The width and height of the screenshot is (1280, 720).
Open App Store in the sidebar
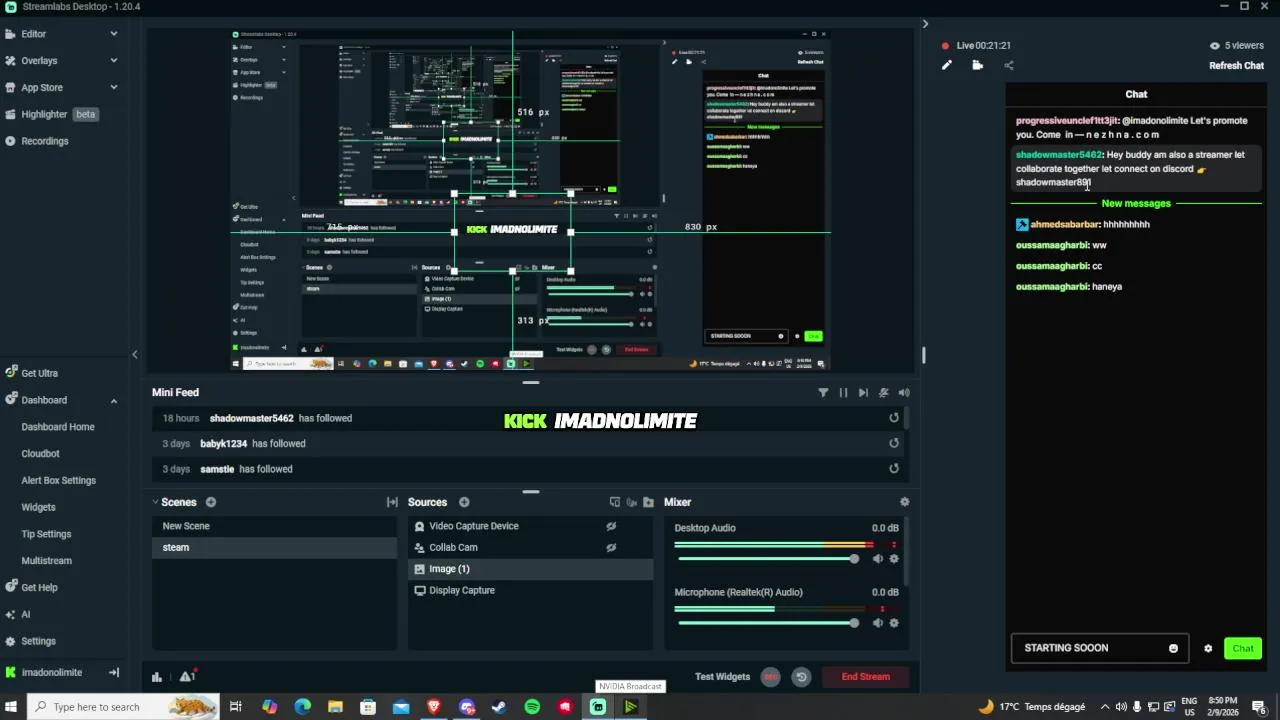pos(42,88)
